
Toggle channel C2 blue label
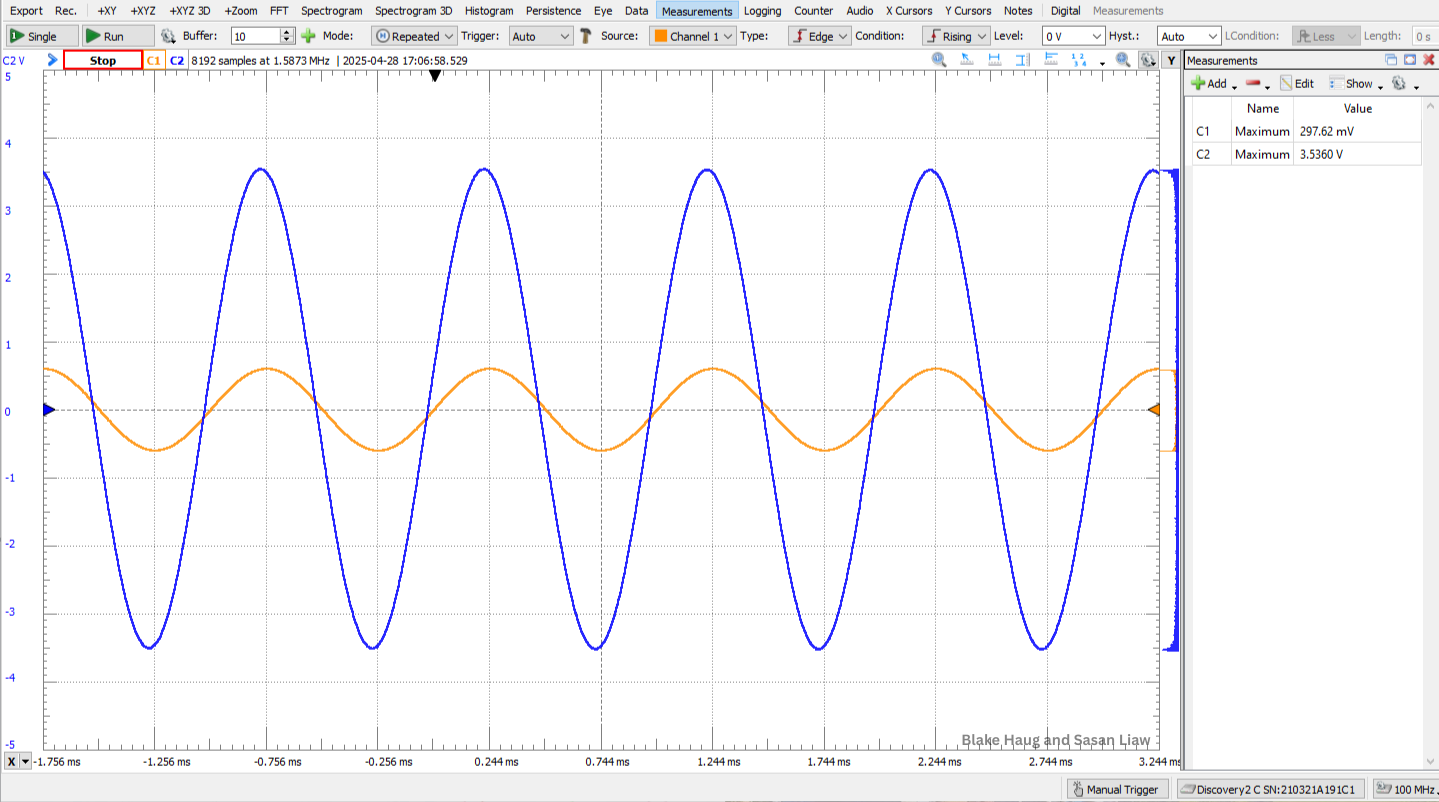pyautogui.click(x=176, y=60)
